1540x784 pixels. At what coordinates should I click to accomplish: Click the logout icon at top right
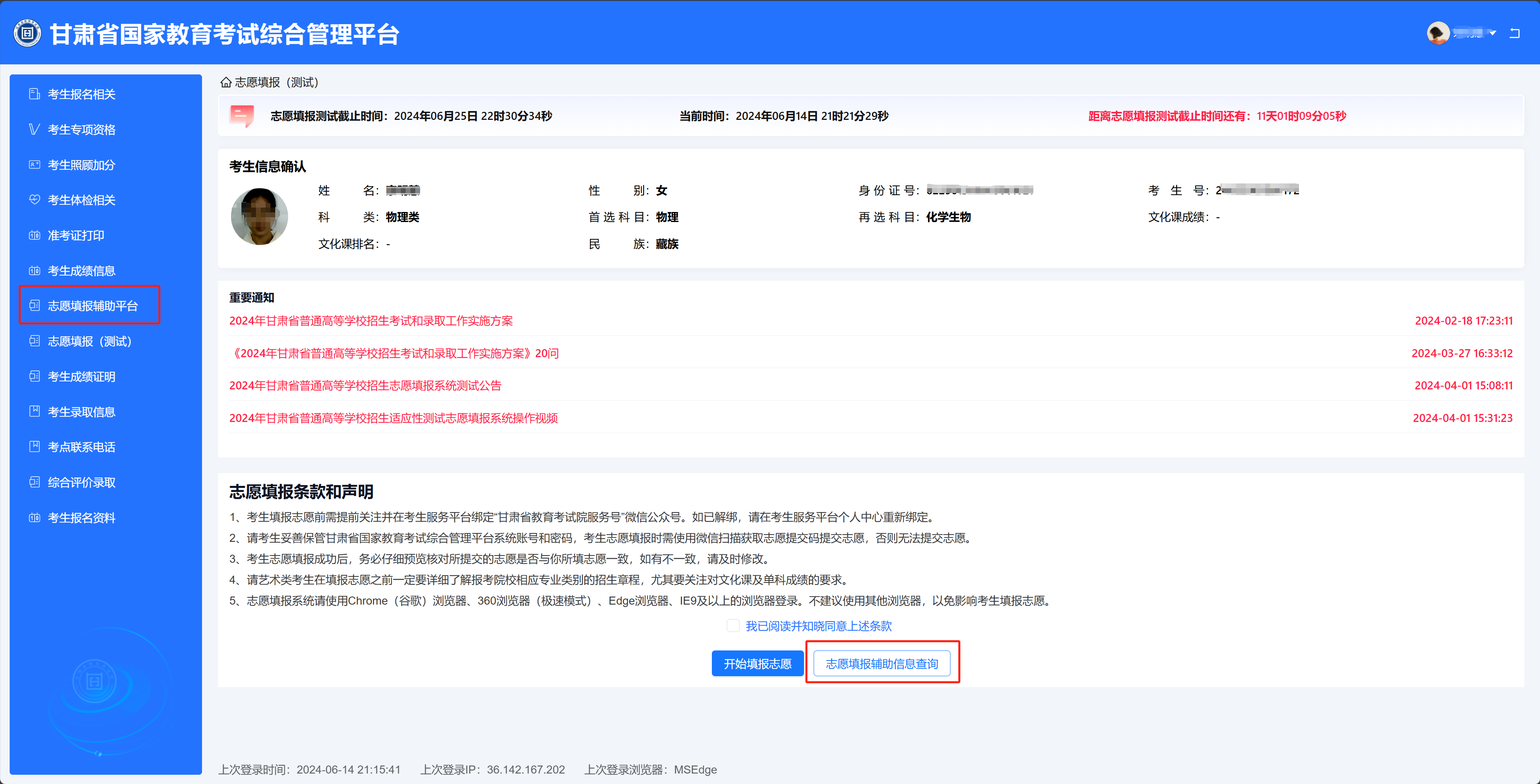tap(1514, 33)
